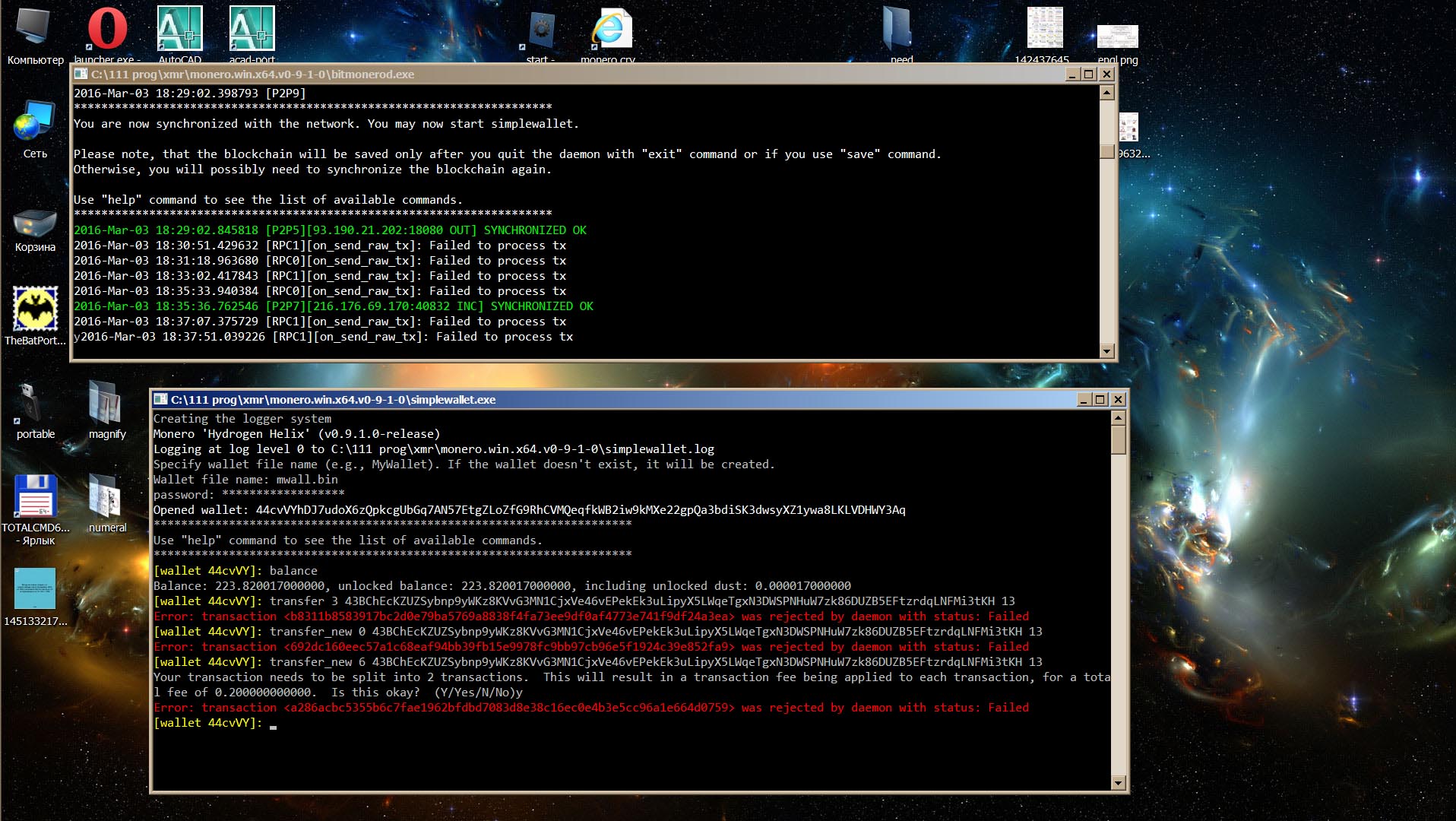Minimize the simplewallet.exe window
Screen dimensions: 1456x821
pos(1084,400)
